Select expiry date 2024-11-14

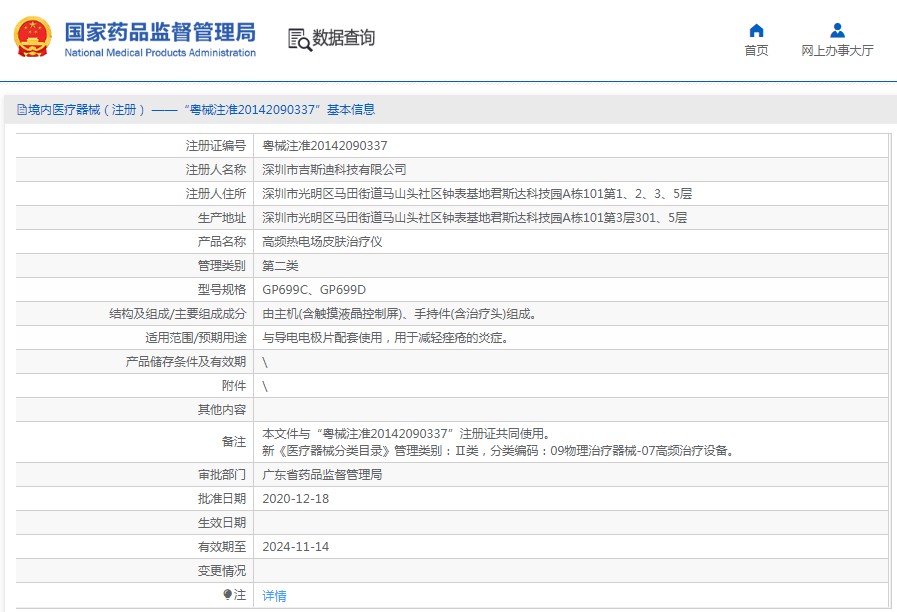(295, 547)
